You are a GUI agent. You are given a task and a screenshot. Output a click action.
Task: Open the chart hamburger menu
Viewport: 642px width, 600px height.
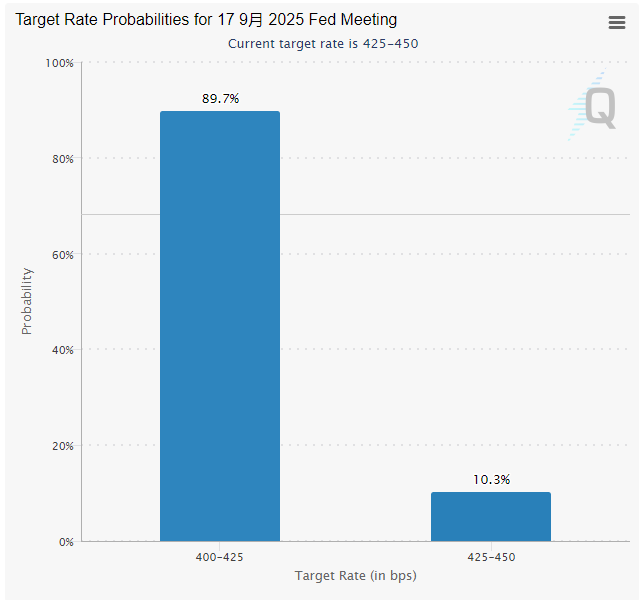pos(617,23)
